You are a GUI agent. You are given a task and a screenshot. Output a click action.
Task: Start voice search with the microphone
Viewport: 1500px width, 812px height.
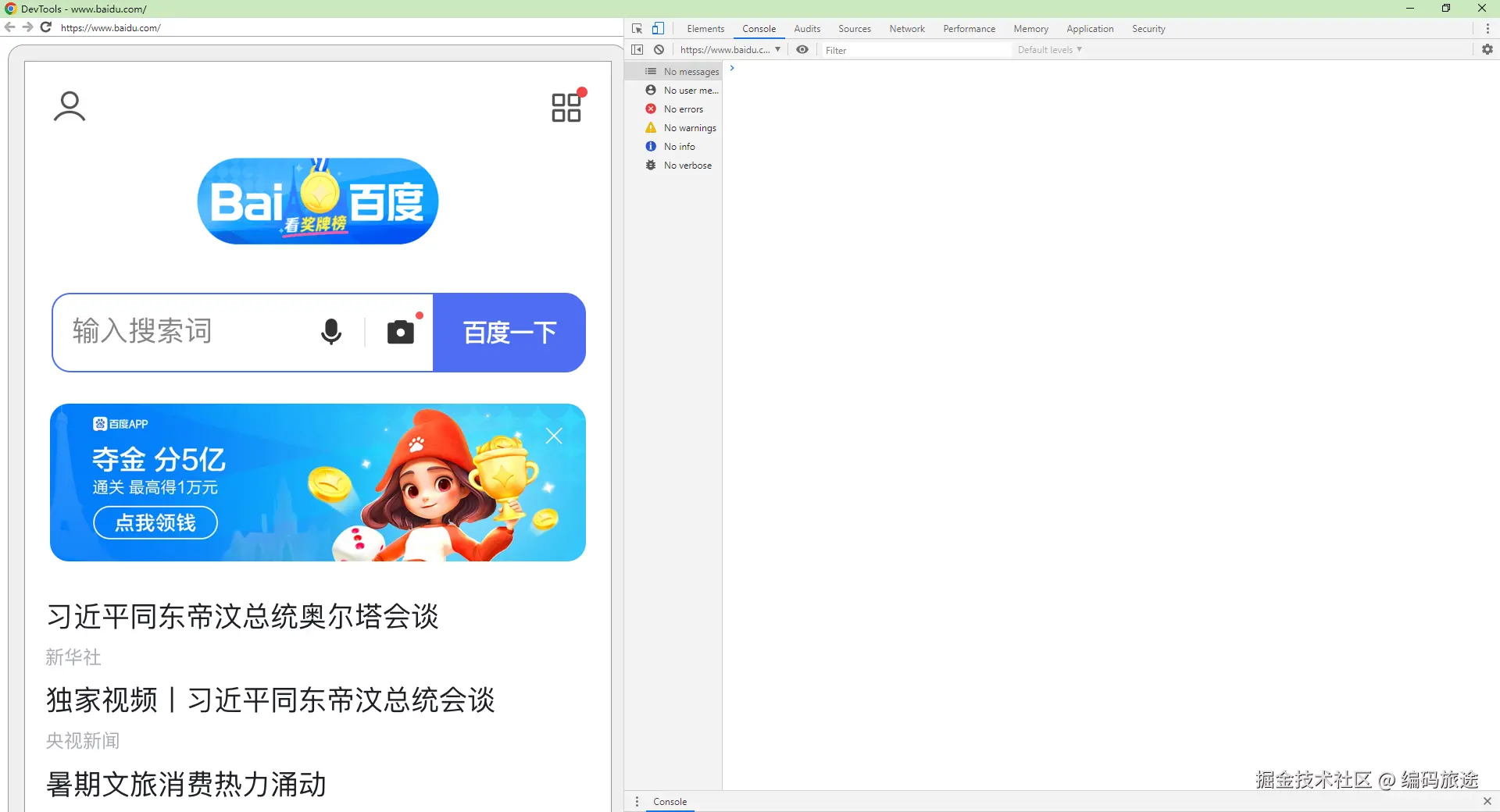tap(331, 332)
